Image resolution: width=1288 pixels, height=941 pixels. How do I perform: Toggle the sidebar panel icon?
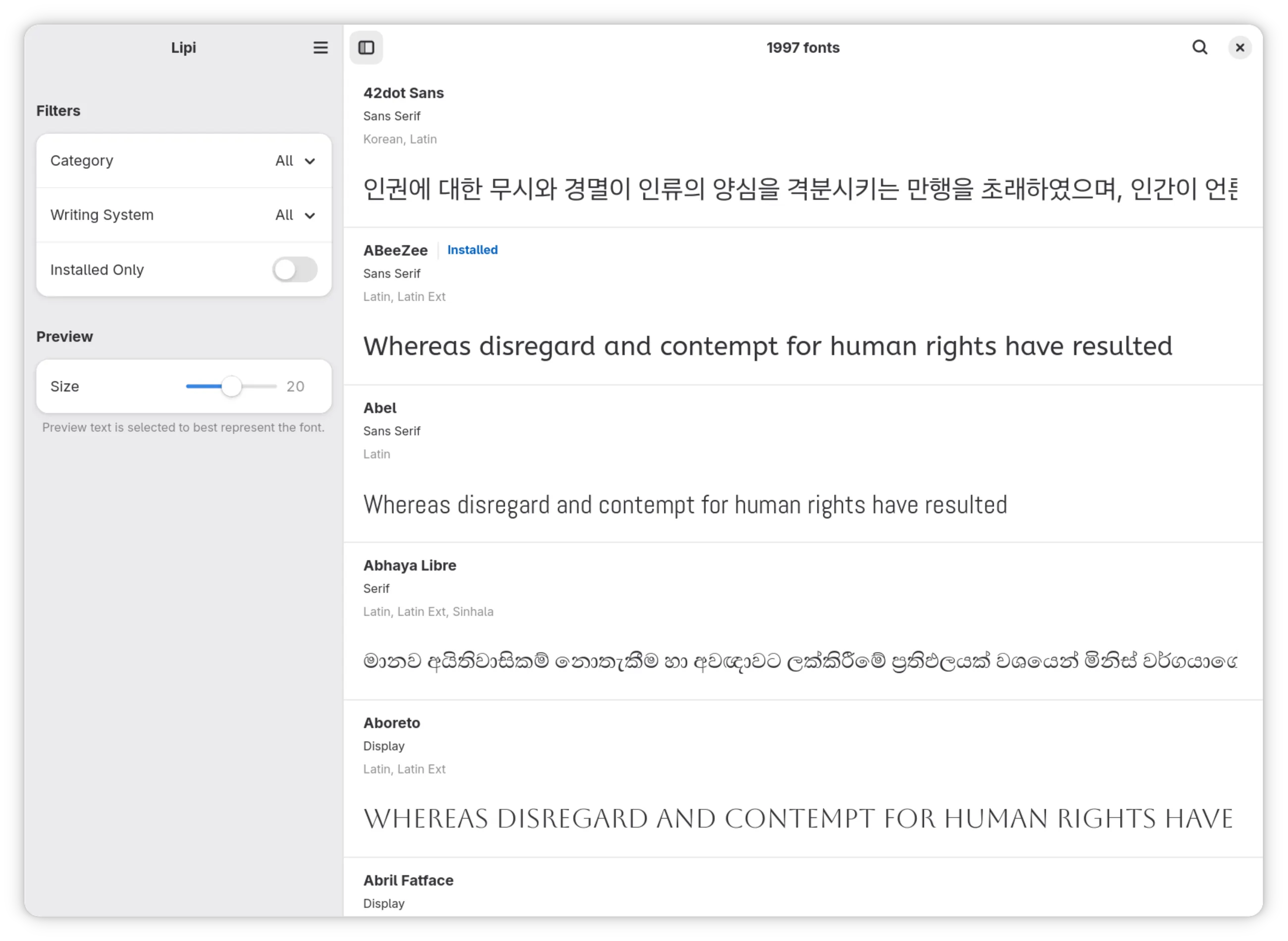[366, 48]
